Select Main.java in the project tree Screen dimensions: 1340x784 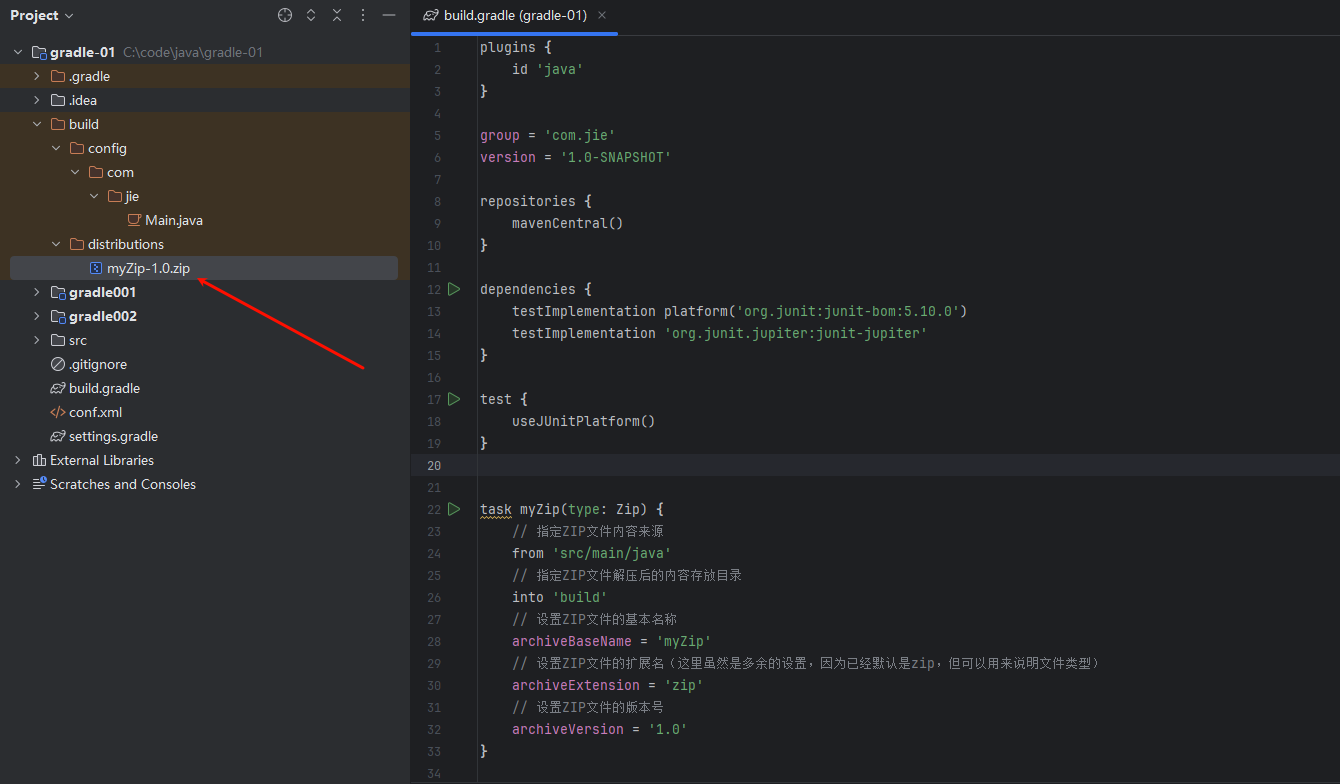pos(174,220)
